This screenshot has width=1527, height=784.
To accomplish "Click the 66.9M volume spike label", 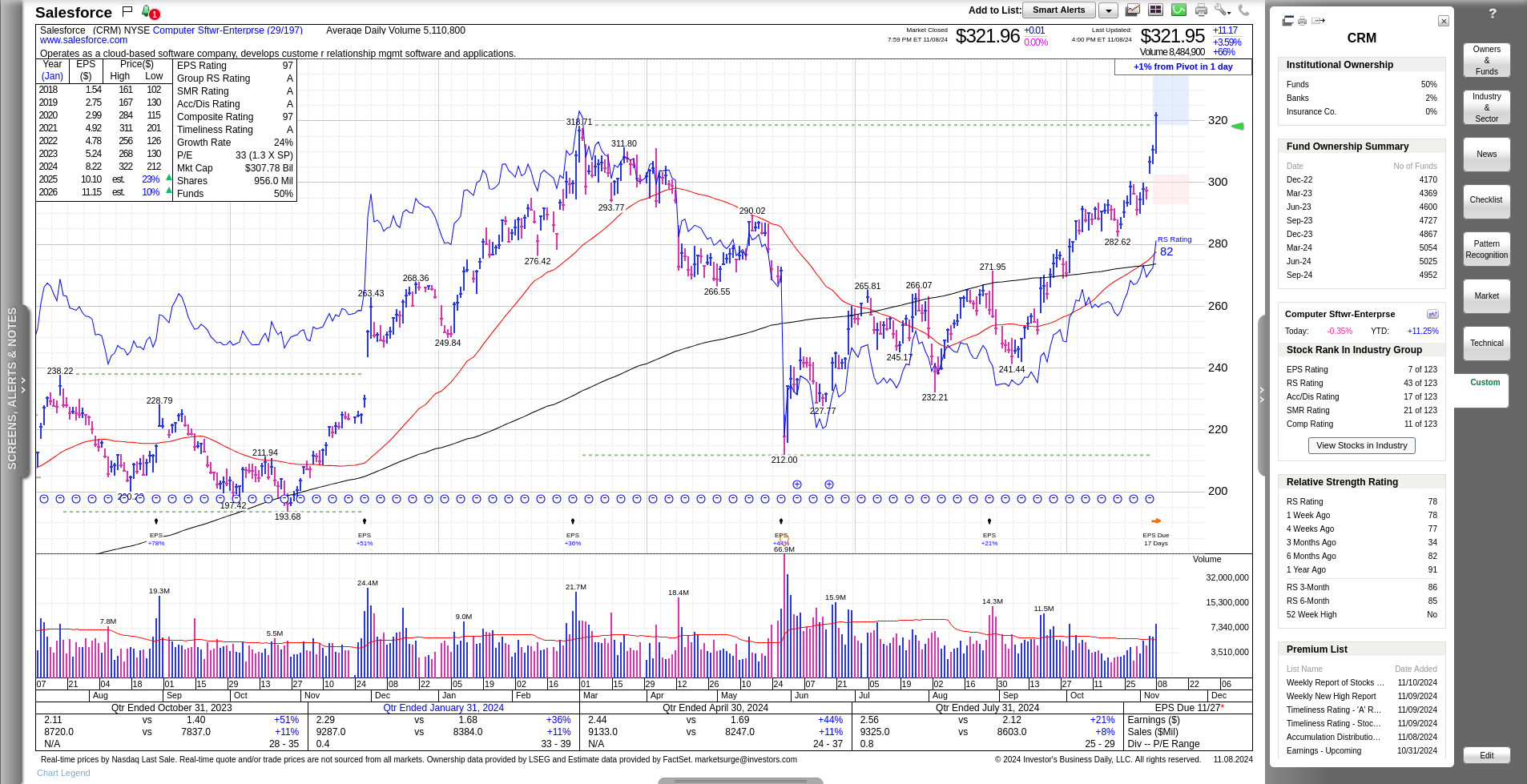I will (x=784, y=549).
